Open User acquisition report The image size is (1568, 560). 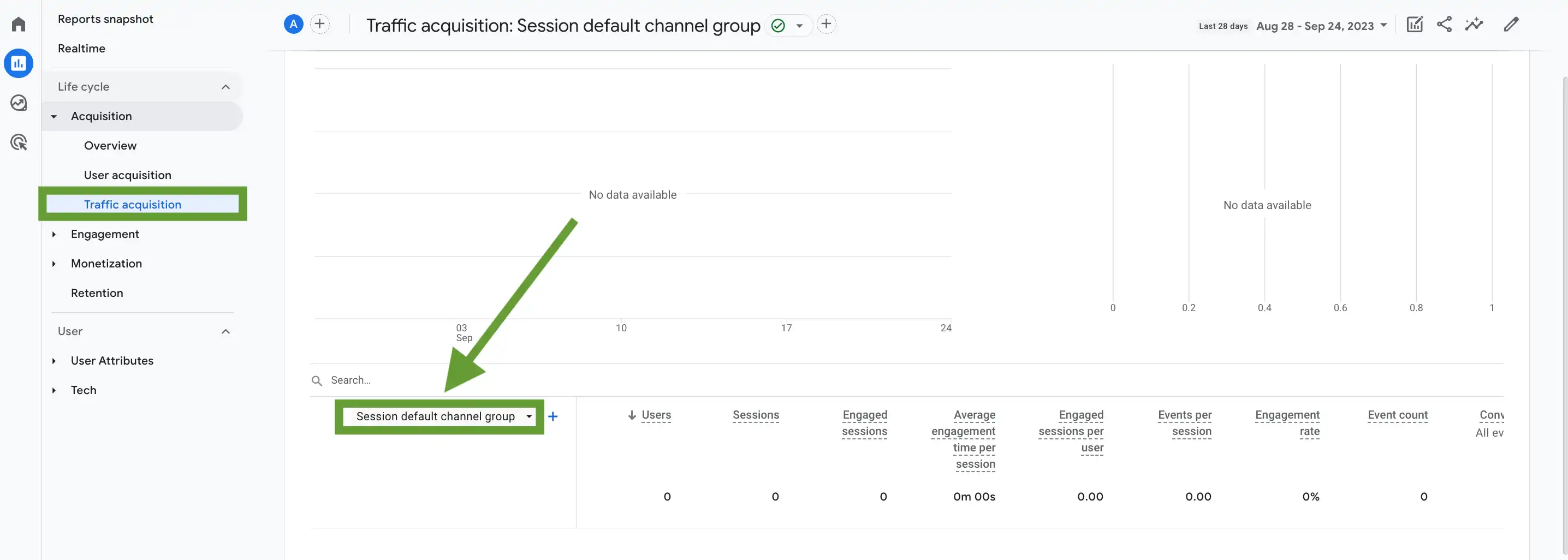[x=128, y=175]
